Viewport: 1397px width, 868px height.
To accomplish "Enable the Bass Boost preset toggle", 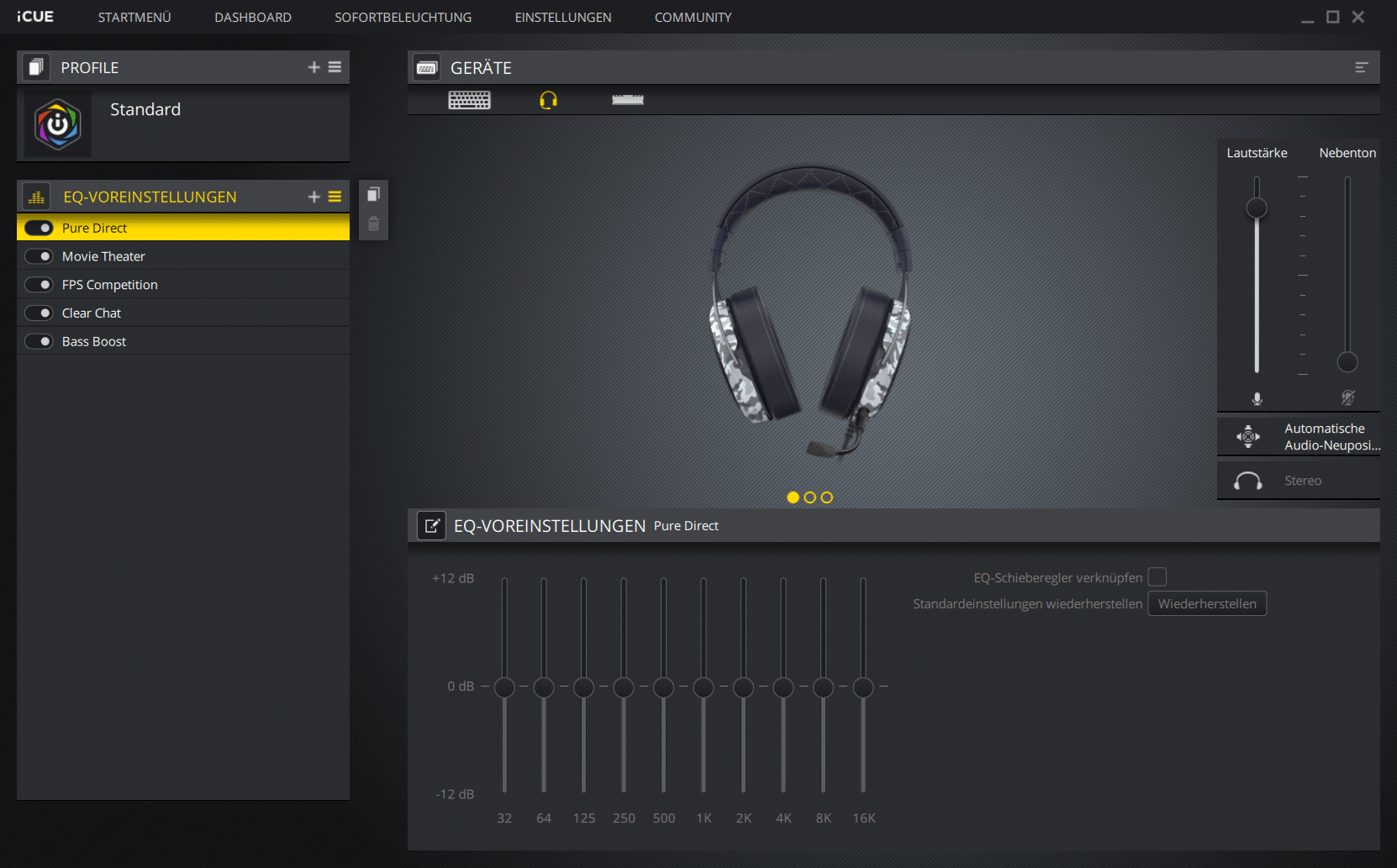I will point(39,341).
